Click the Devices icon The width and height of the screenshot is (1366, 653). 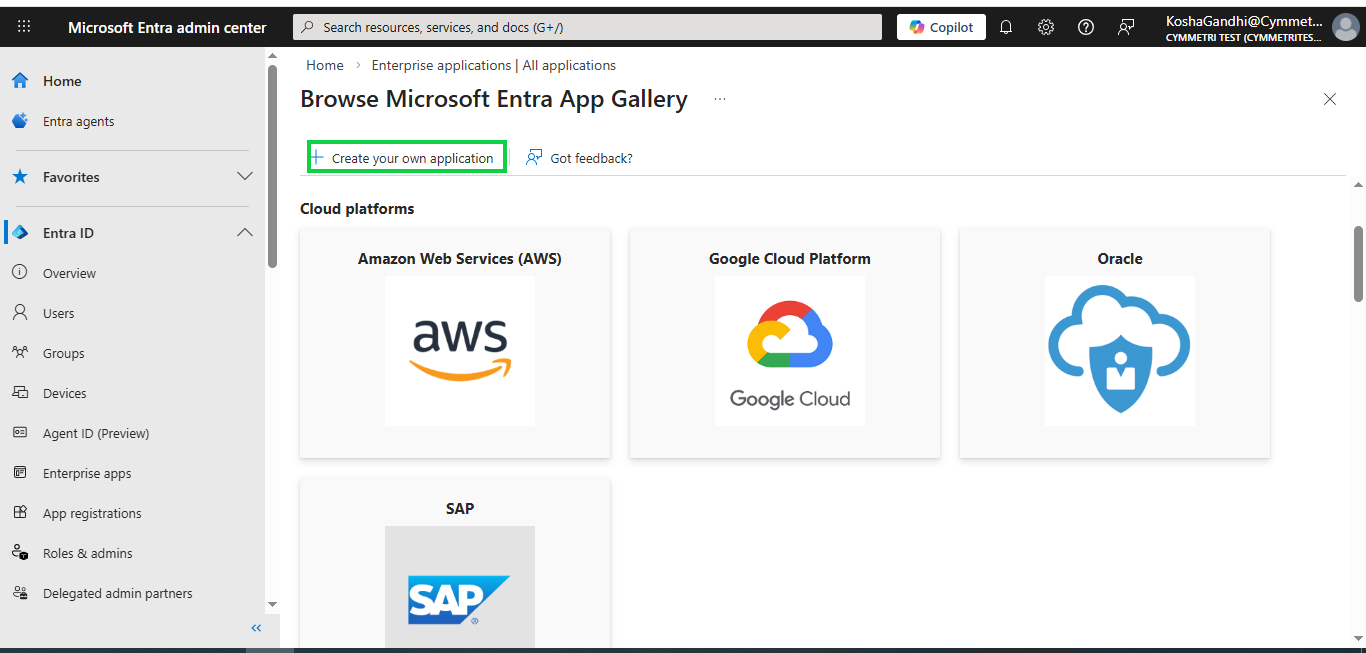click(20, 392)
